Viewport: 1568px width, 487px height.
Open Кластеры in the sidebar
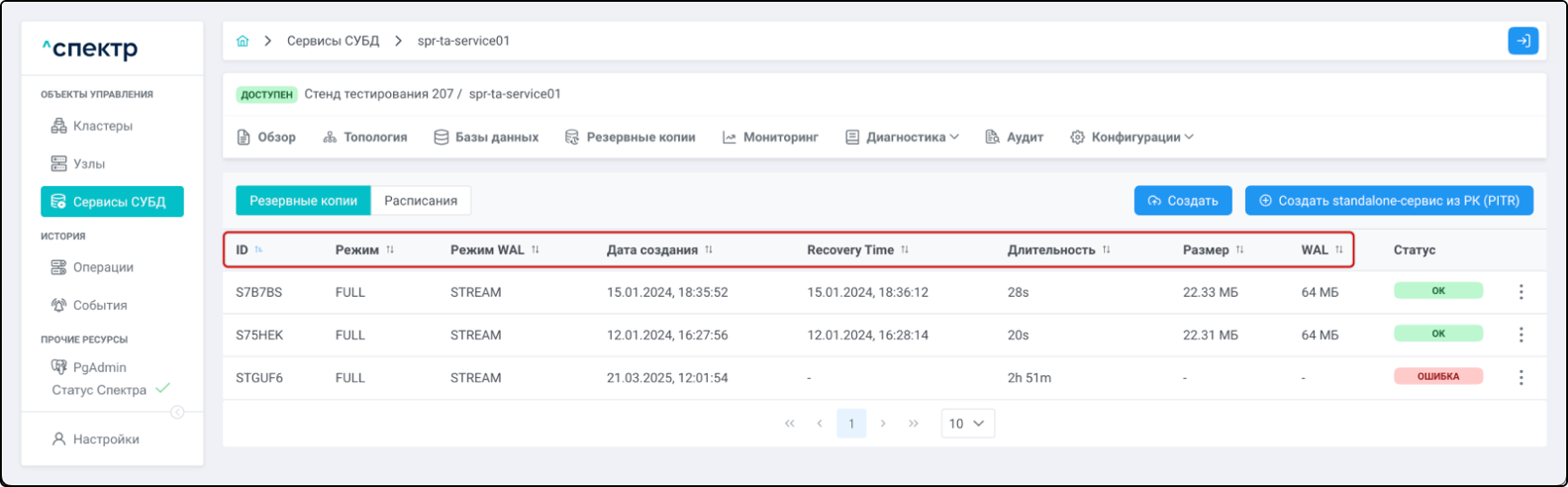(x=102, y=127)
